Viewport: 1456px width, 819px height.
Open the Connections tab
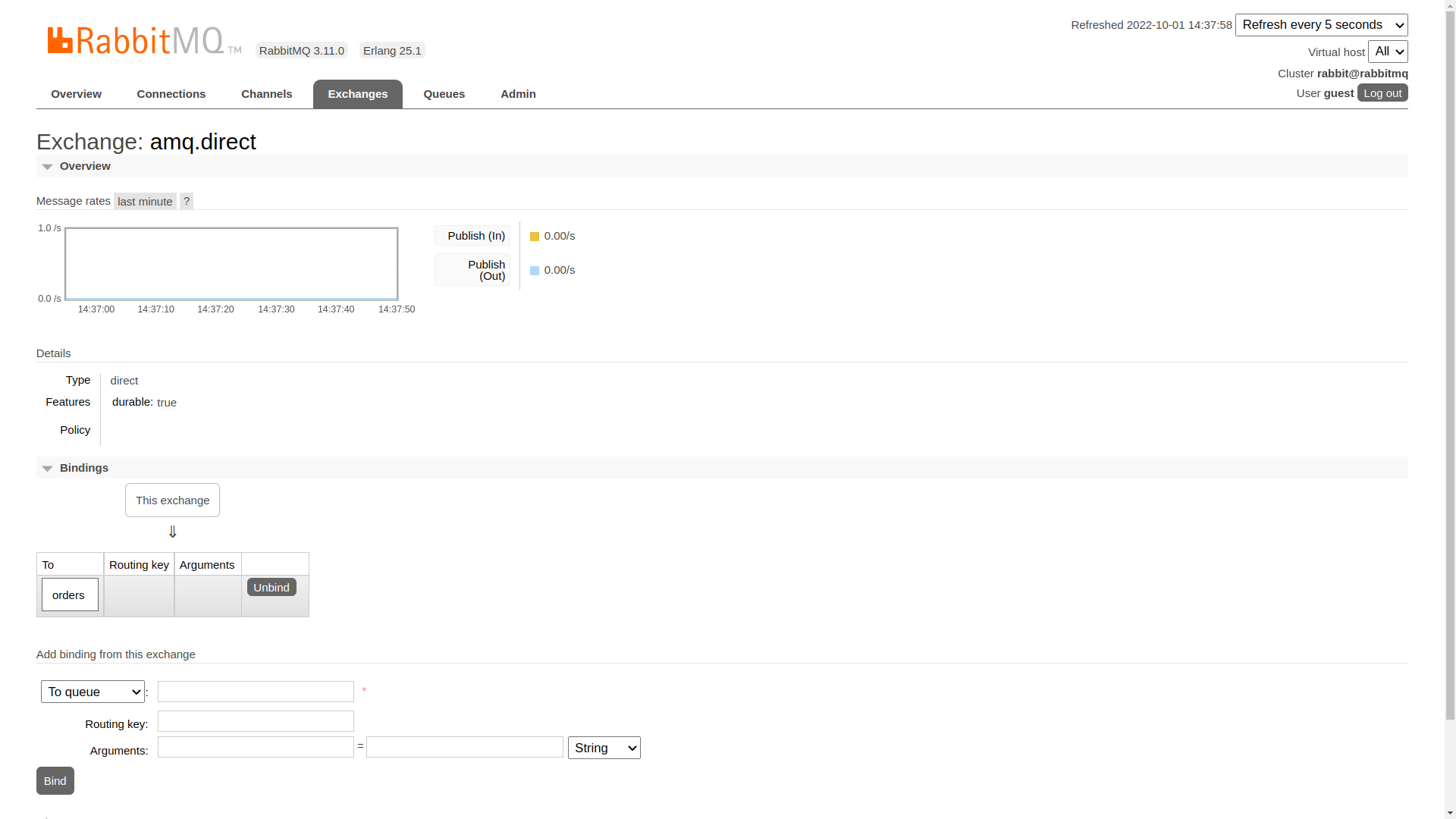[171, 94]
